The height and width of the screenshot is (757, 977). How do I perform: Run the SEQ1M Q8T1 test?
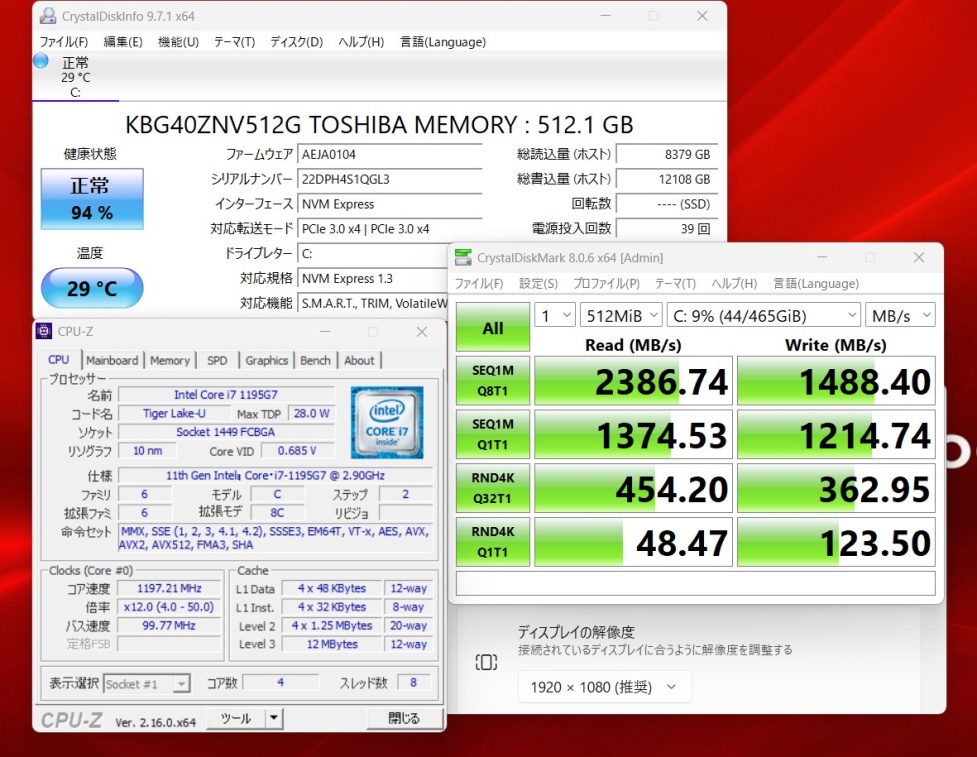point(493,381)
